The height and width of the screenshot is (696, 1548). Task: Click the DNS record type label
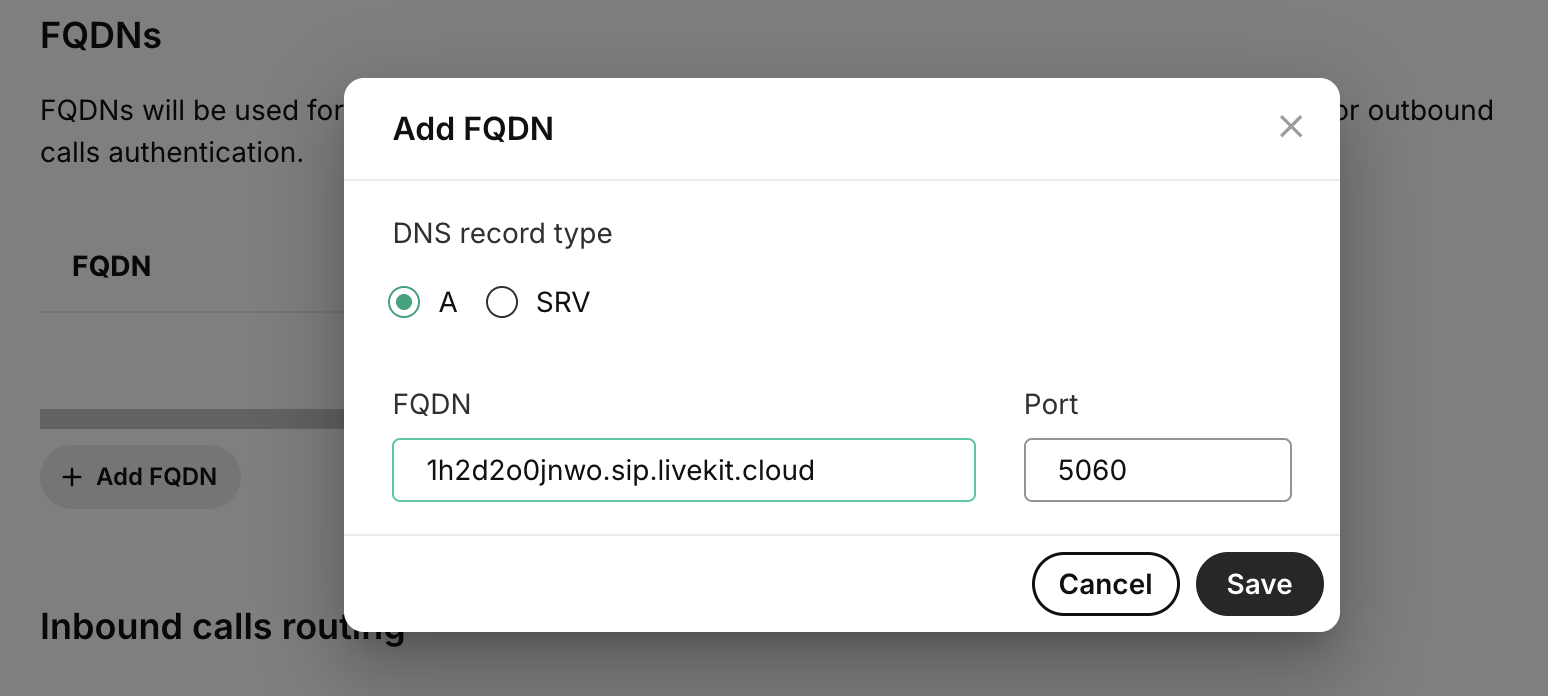pos(502,233)
